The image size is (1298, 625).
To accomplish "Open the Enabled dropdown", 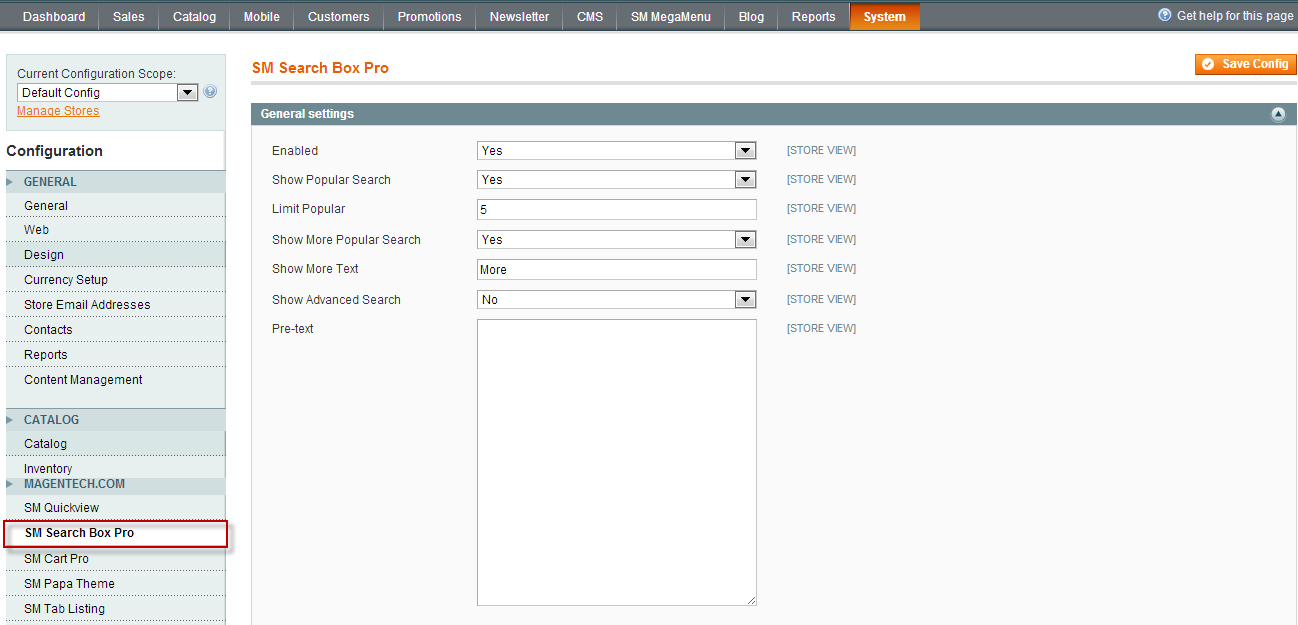I will (617, 150).
